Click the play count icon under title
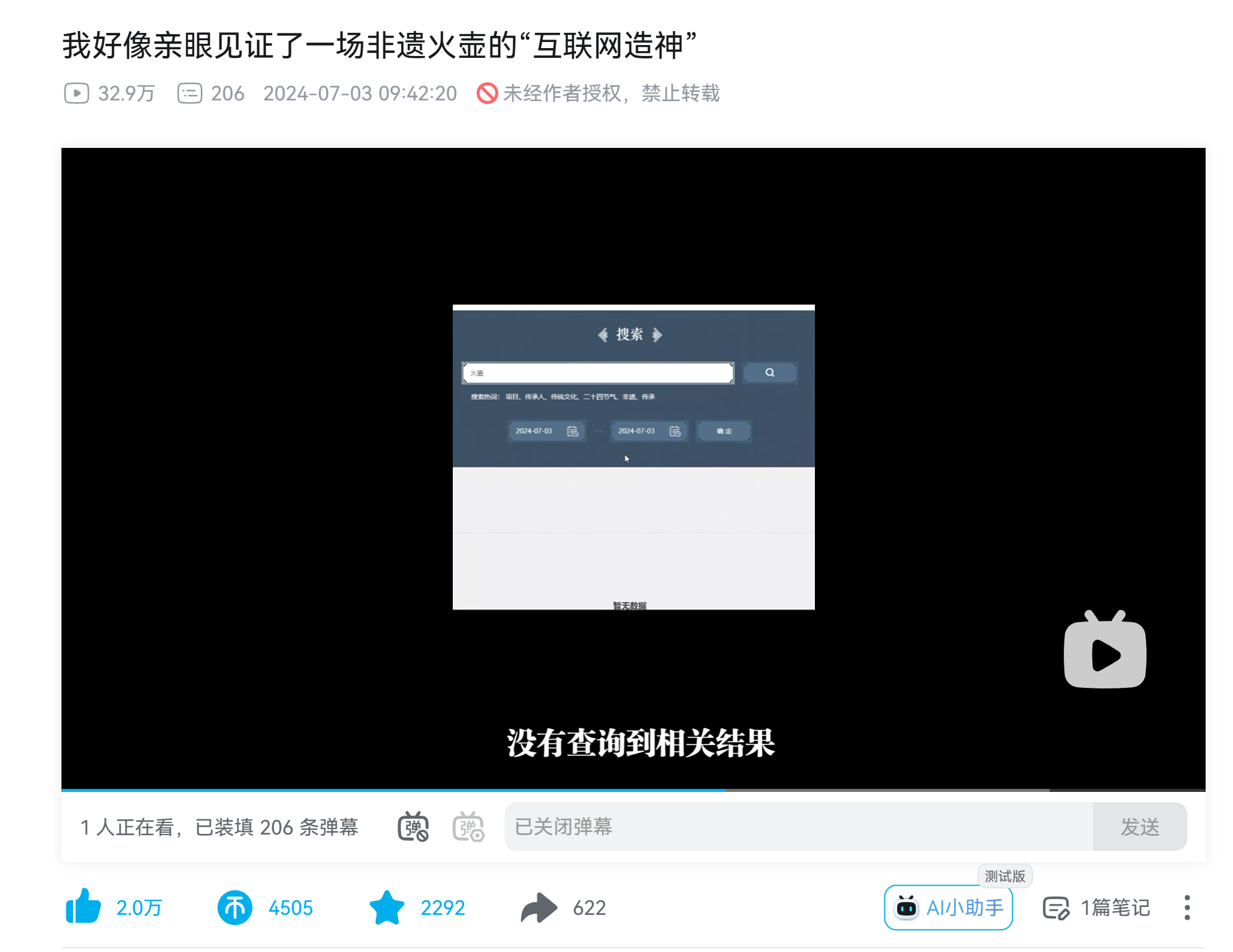The height and width of the screenshot is (952, 1233). 77,93
